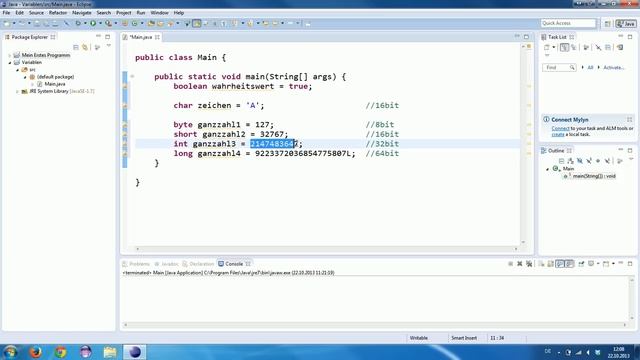Click Run Last Tool icon in toolbar
Image resolution: width=640 pixels, height=360 pixels.
tap(108, 24)
